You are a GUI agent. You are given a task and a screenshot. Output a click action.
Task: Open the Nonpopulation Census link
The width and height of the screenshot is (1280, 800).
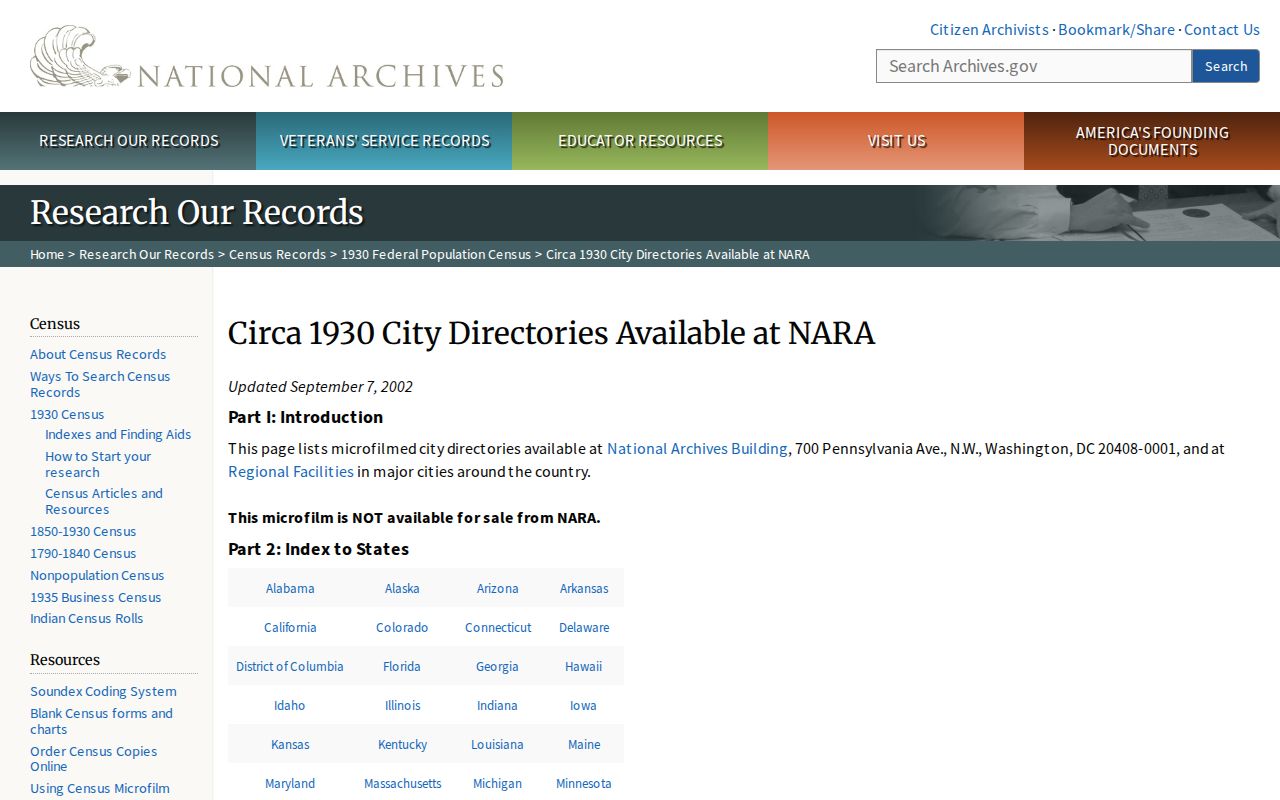[x=97, y=575]
